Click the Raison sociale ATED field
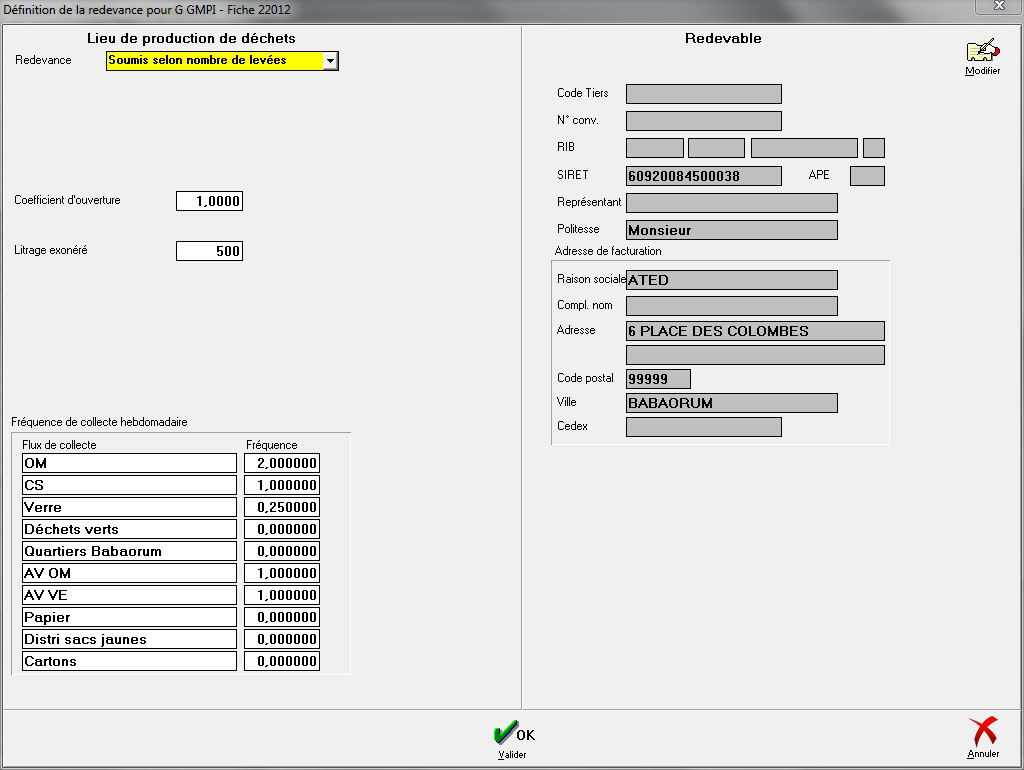Image resolution: width=1024 pixels, height=770 pixels. [x=731, y=280]
